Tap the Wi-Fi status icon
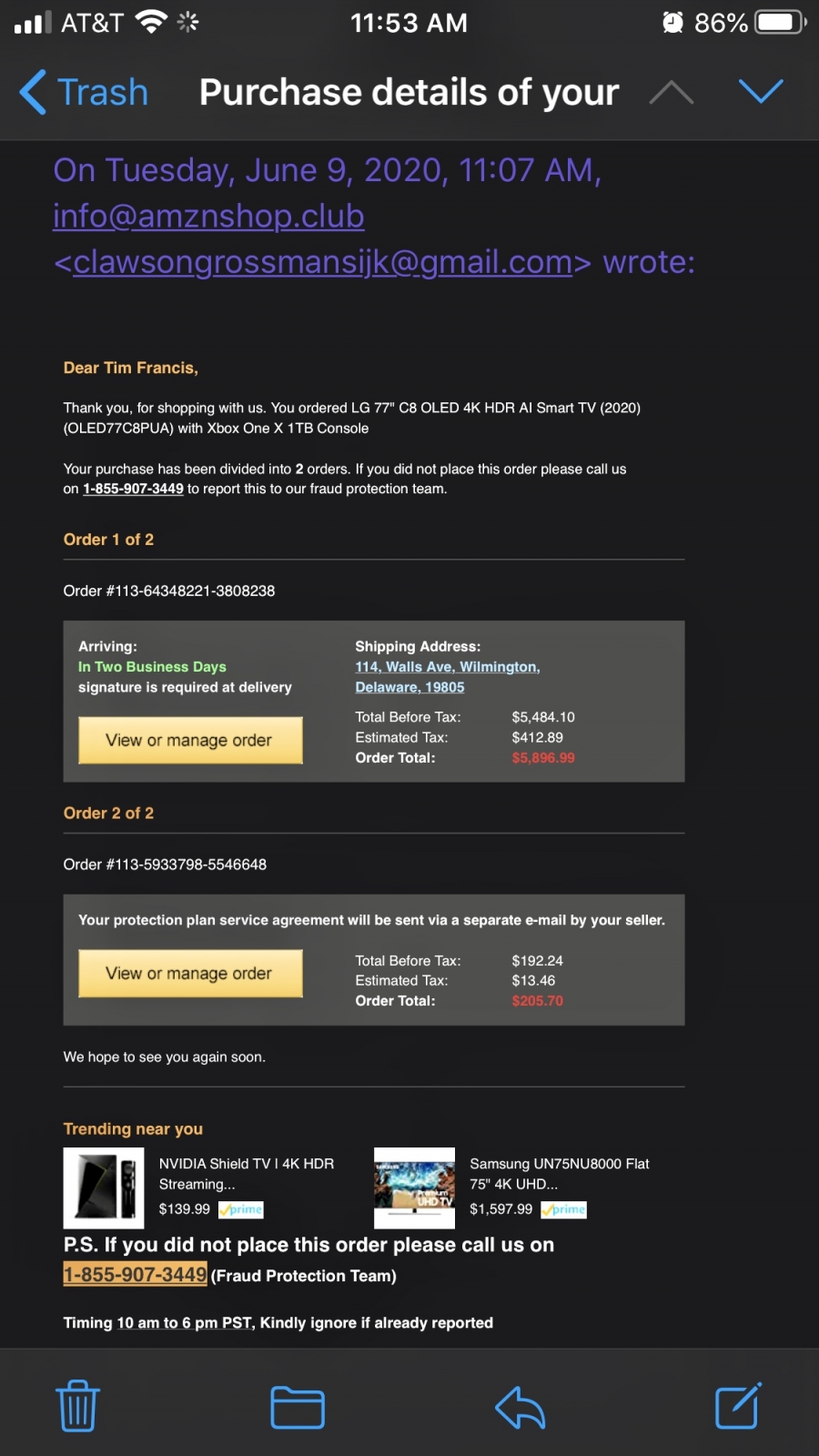819x1456 pixels. point(150,22)
